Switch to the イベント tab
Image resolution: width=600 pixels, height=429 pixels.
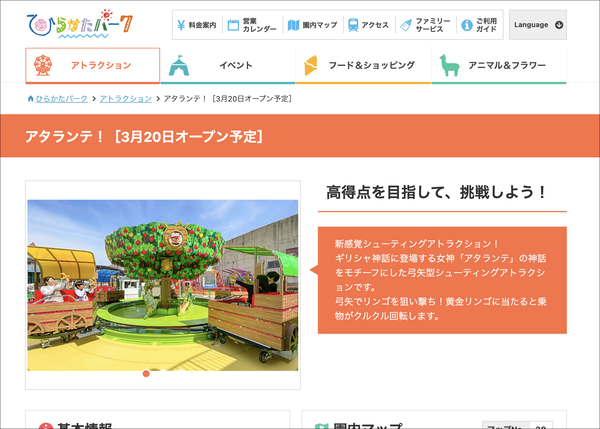click(228, 65)
